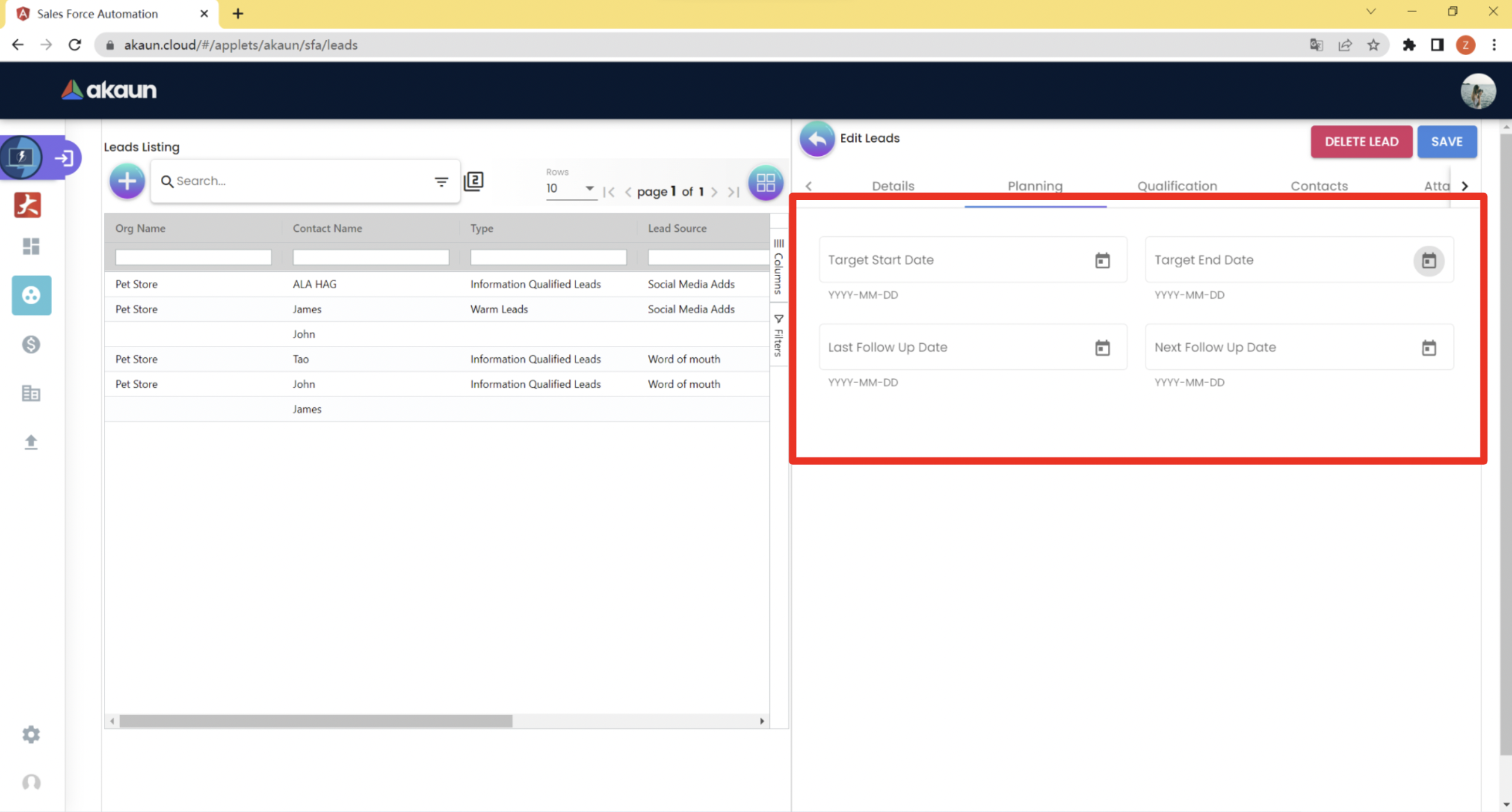Screen dimensions: 1512x812
Task: Click the horizontal scrollbar of leads table
Action: click(315, 721)
